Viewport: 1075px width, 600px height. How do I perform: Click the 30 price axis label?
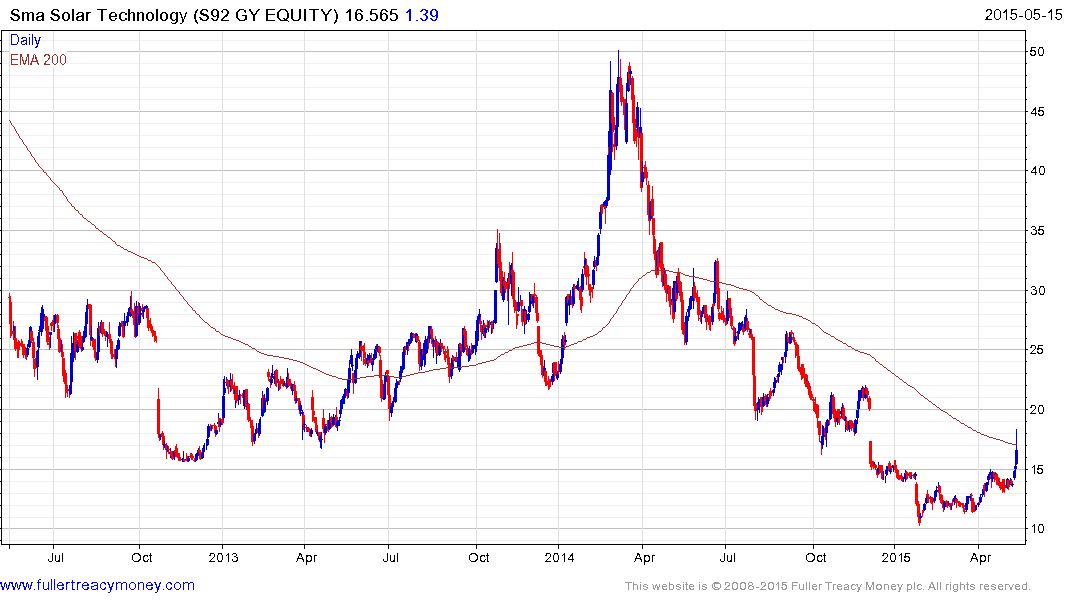[x=1037, y=291]
